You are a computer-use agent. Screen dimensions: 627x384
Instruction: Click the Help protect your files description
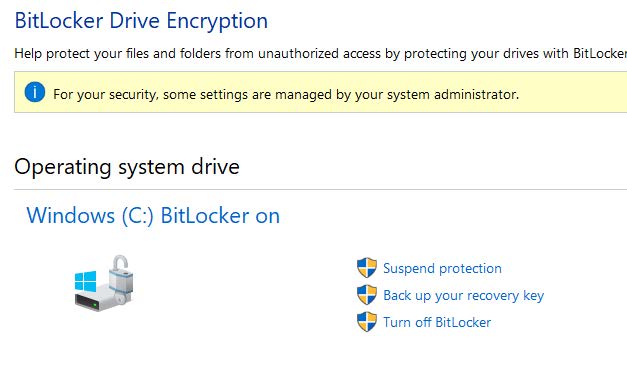point(320,53)
